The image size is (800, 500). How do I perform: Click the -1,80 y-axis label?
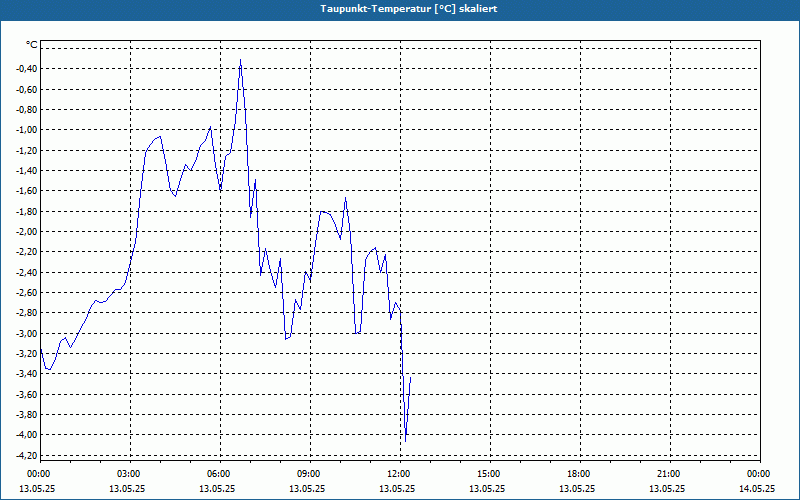pyautogui.click(x=28, y=212)
